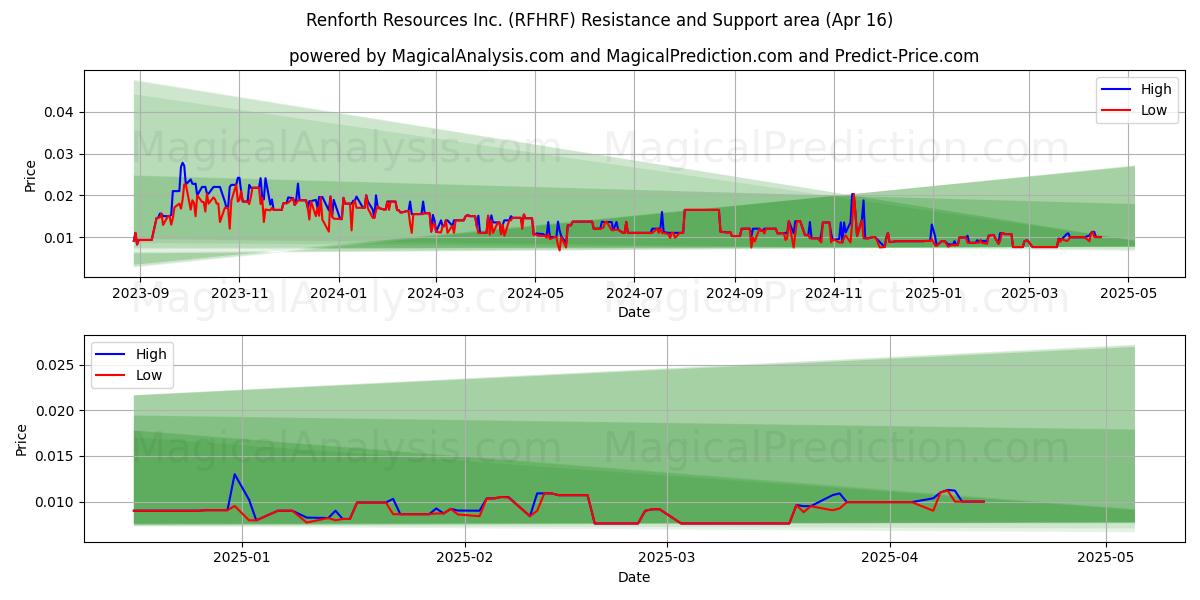This screenshot has height=600, width=1200.
Task: Click the 'Date' x-axis label of the bottom chart
Action: pos(634,577)
